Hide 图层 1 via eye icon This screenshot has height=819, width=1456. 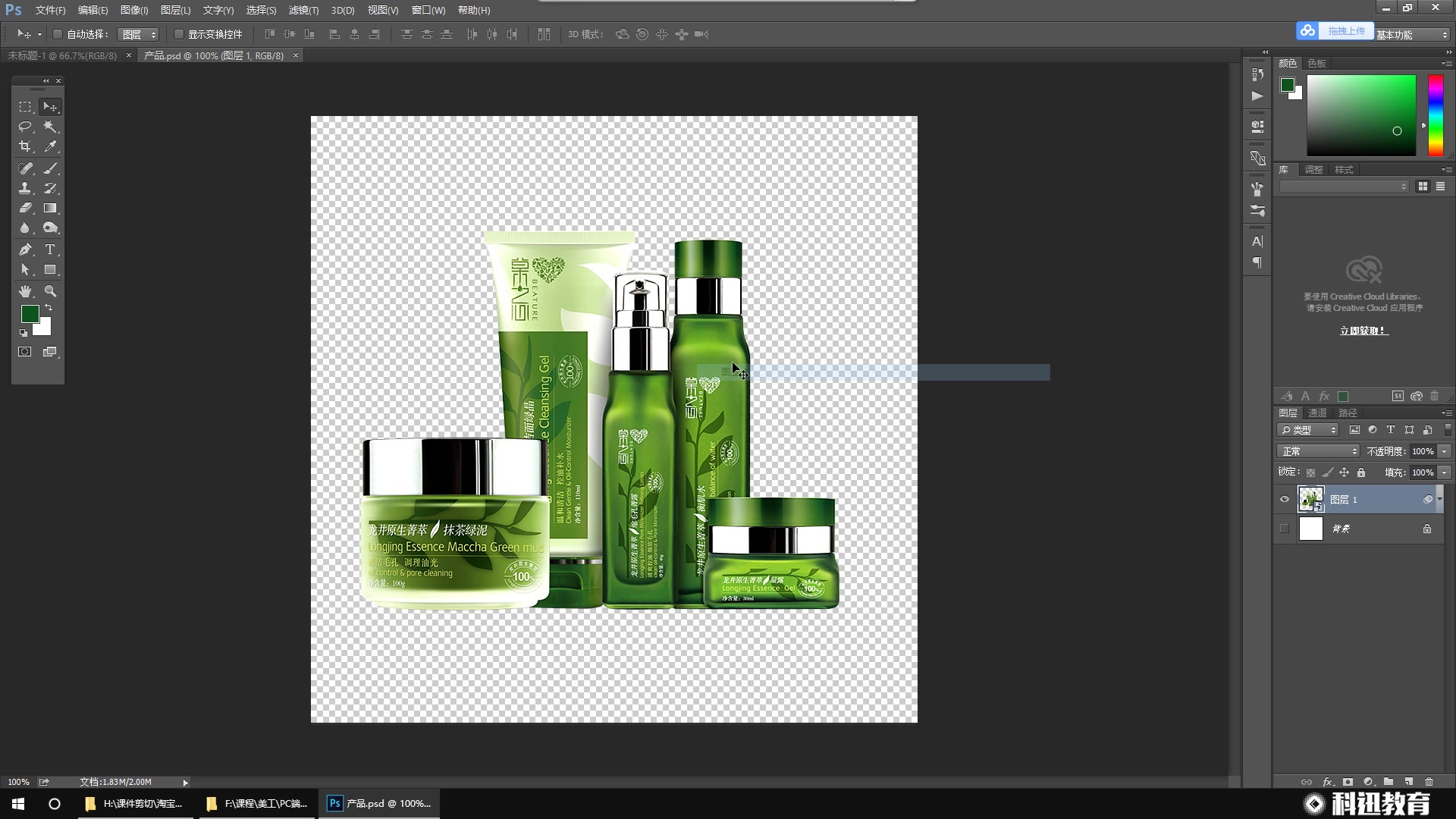point(1285,500)
